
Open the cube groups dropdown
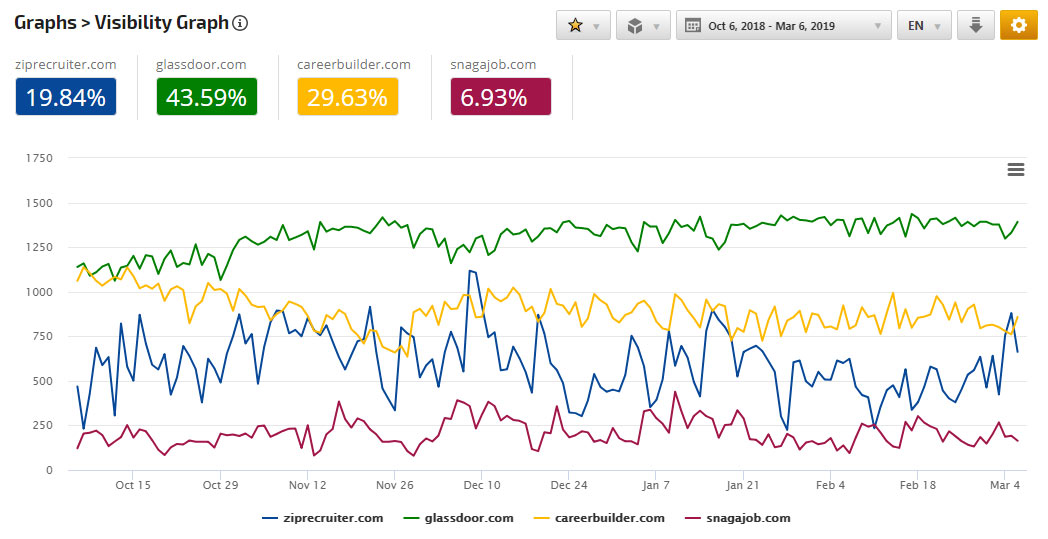[x=642, y=26]
